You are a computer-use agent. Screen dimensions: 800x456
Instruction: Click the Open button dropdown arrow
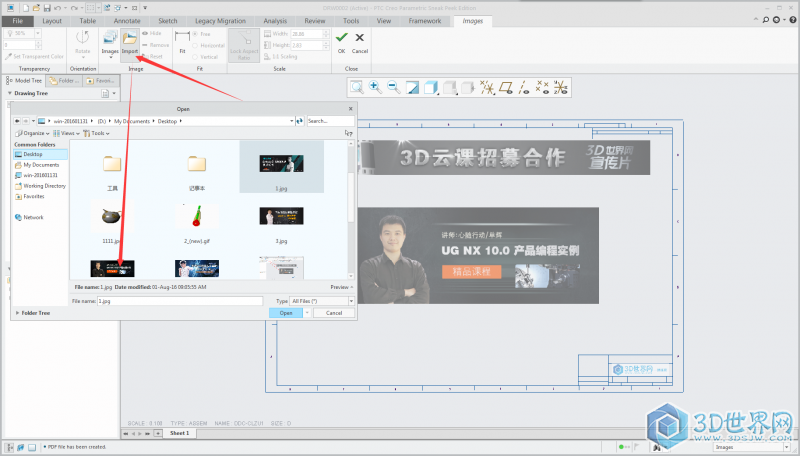pyautogui.click(x=307, y=313)
